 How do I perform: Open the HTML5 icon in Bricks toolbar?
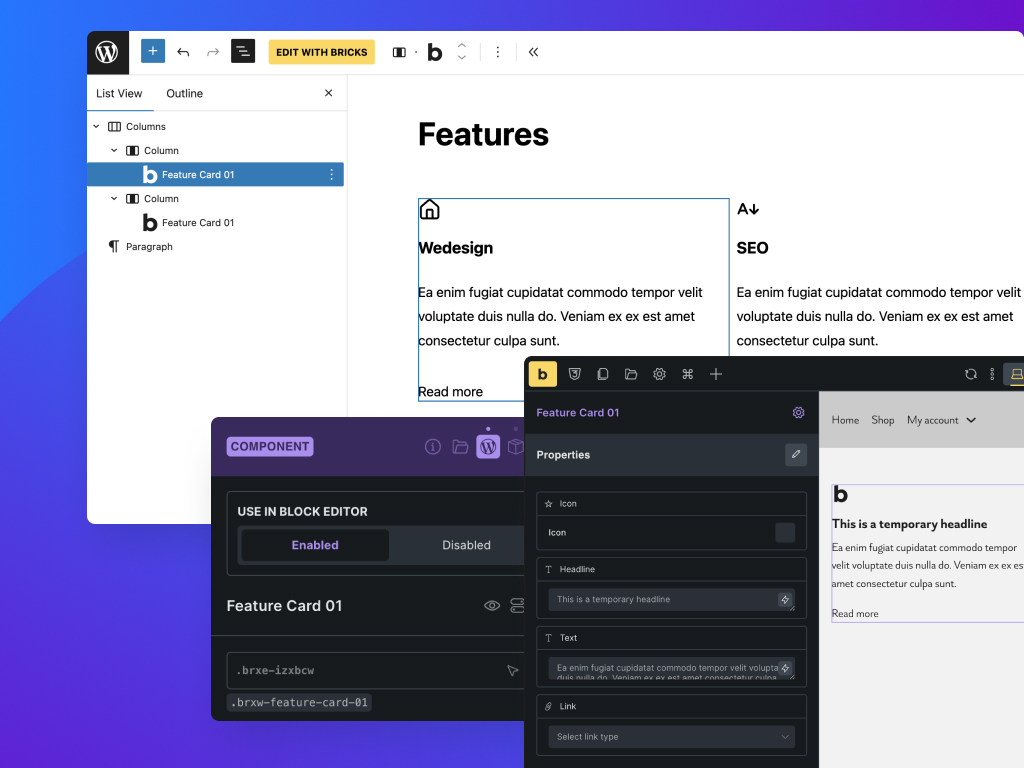pyautogui.click(x=575, y=374)
